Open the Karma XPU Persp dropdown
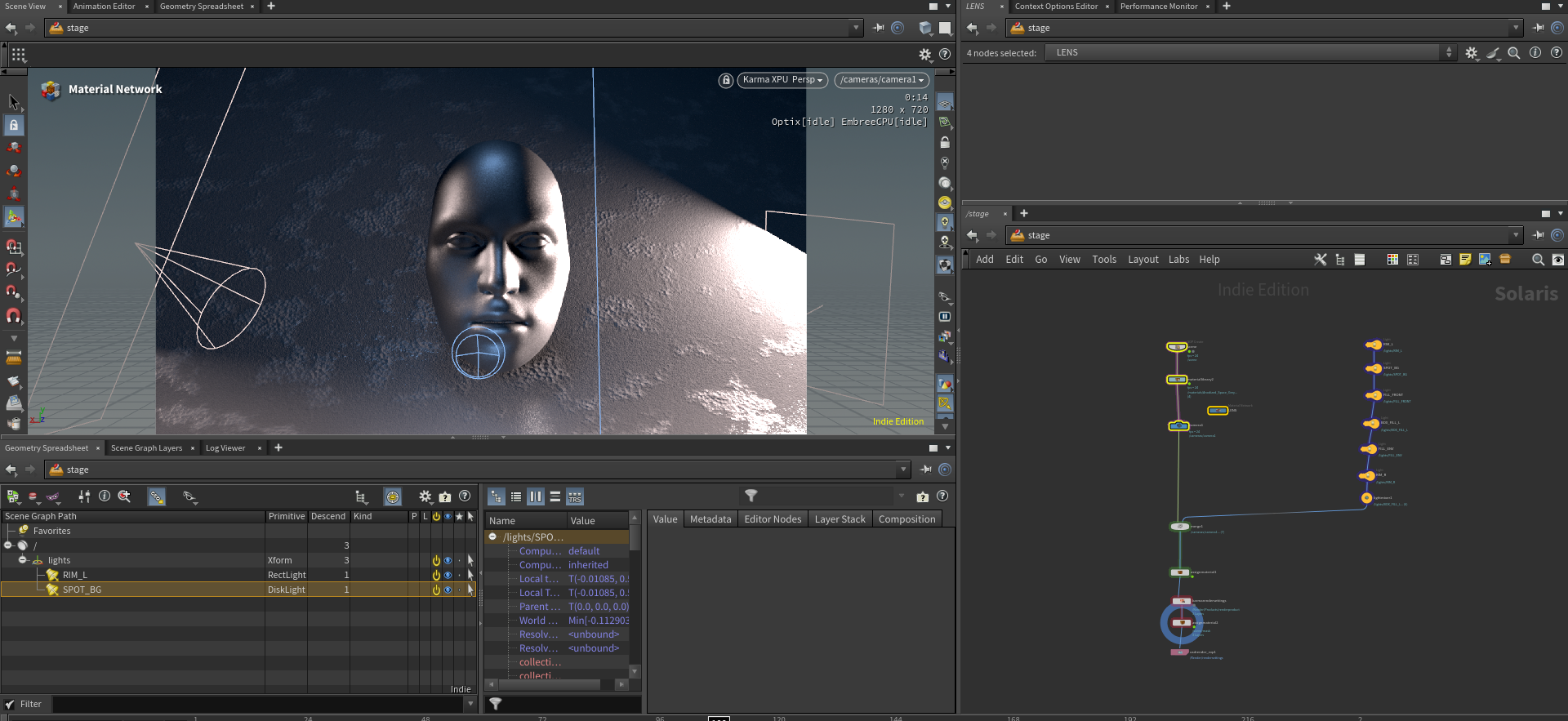 pyautogui.click(x=782, y=80)
